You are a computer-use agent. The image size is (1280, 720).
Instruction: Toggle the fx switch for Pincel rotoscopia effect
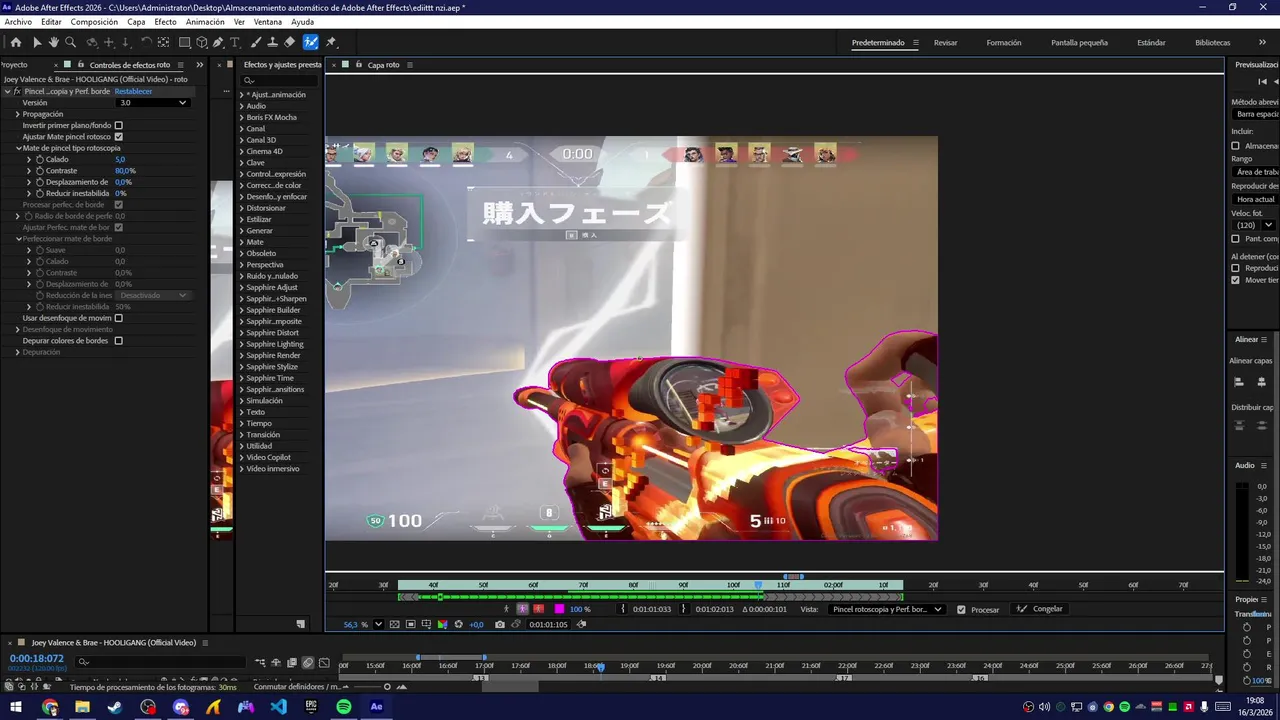[x=17, y=91]
